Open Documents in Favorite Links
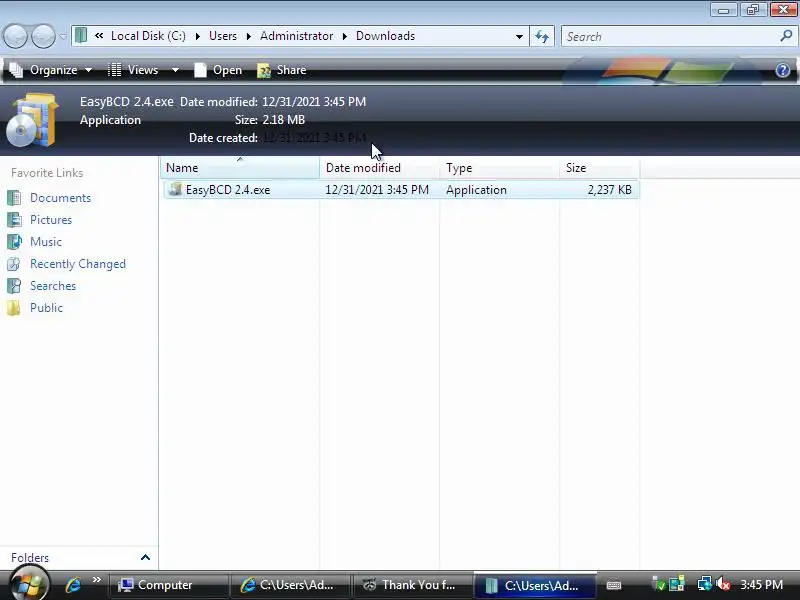The image size is (800, 600). pos(60,197)
